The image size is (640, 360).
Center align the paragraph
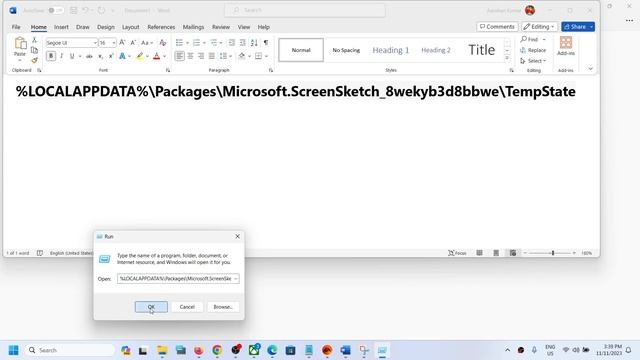(190, 56)
